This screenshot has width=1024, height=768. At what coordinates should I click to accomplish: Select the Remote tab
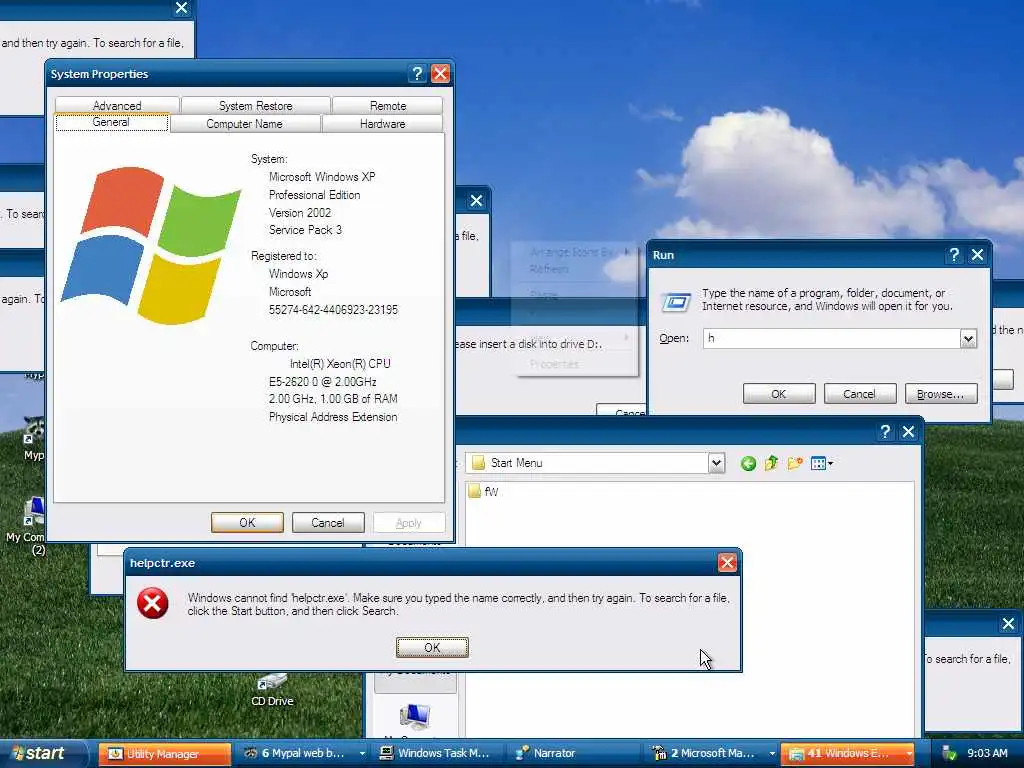tap(388, 105)
